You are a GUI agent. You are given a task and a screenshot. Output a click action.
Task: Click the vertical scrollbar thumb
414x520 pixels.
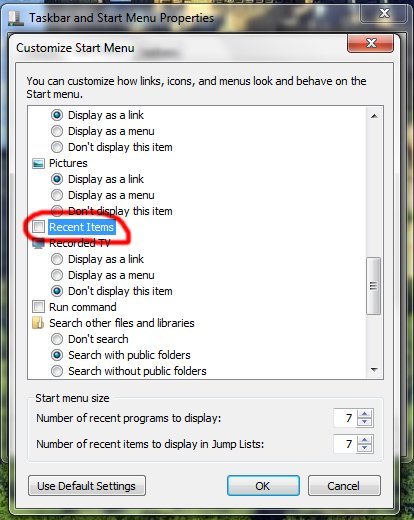[374, 286]
